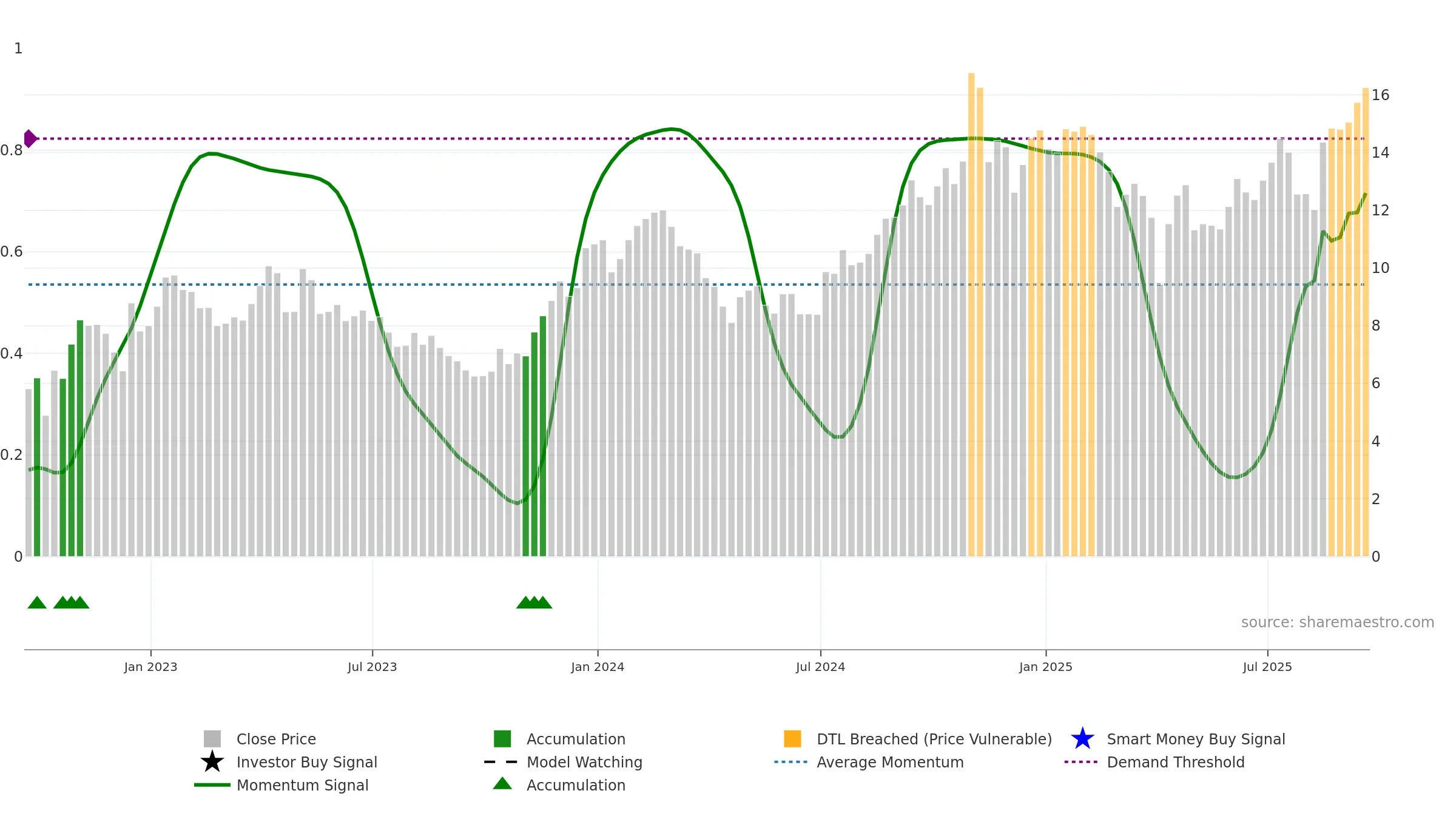Image resolution: width=1456 pixels, height=819 pixels.
Task: Click the green Accumulation square legend swatch
Action: [x=502, y=738]
